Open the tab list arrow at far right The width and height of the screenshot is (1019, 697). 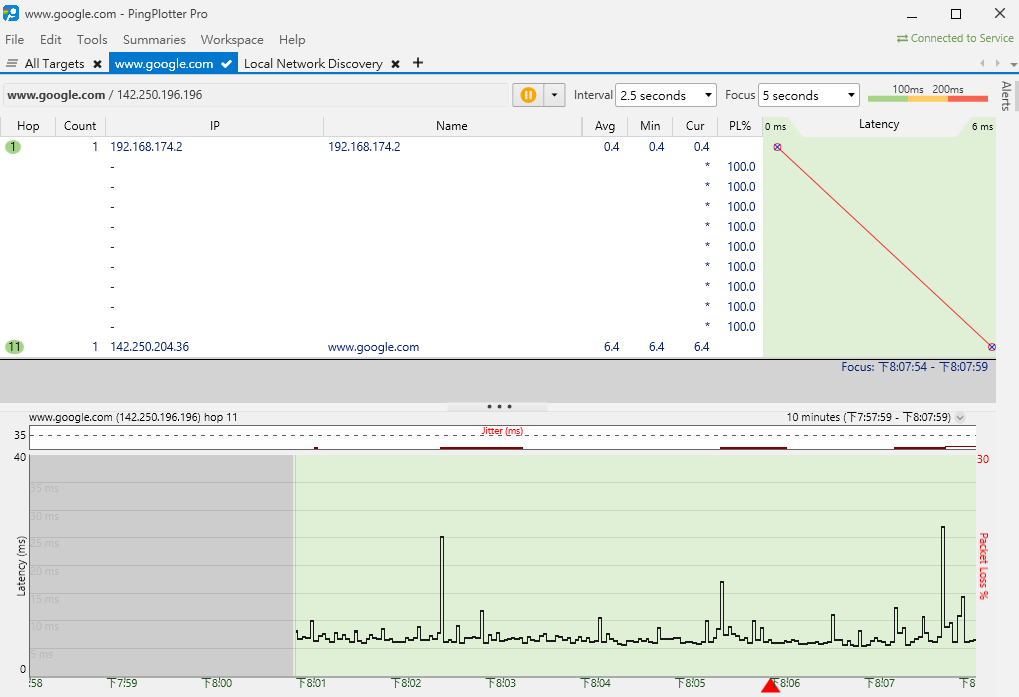1013,64
